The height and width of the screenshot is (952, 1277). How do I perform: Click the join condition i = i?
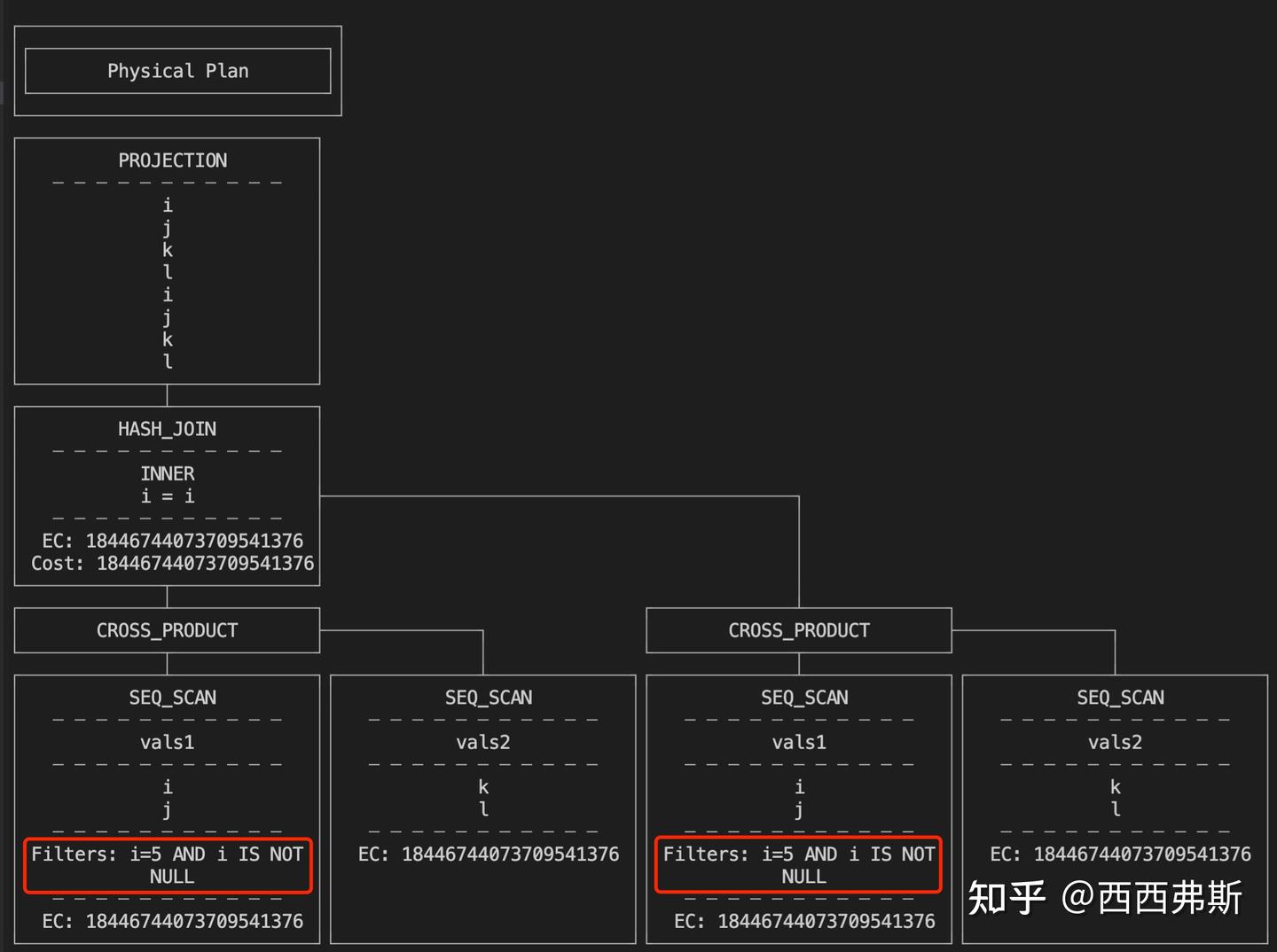click(167, 496)
